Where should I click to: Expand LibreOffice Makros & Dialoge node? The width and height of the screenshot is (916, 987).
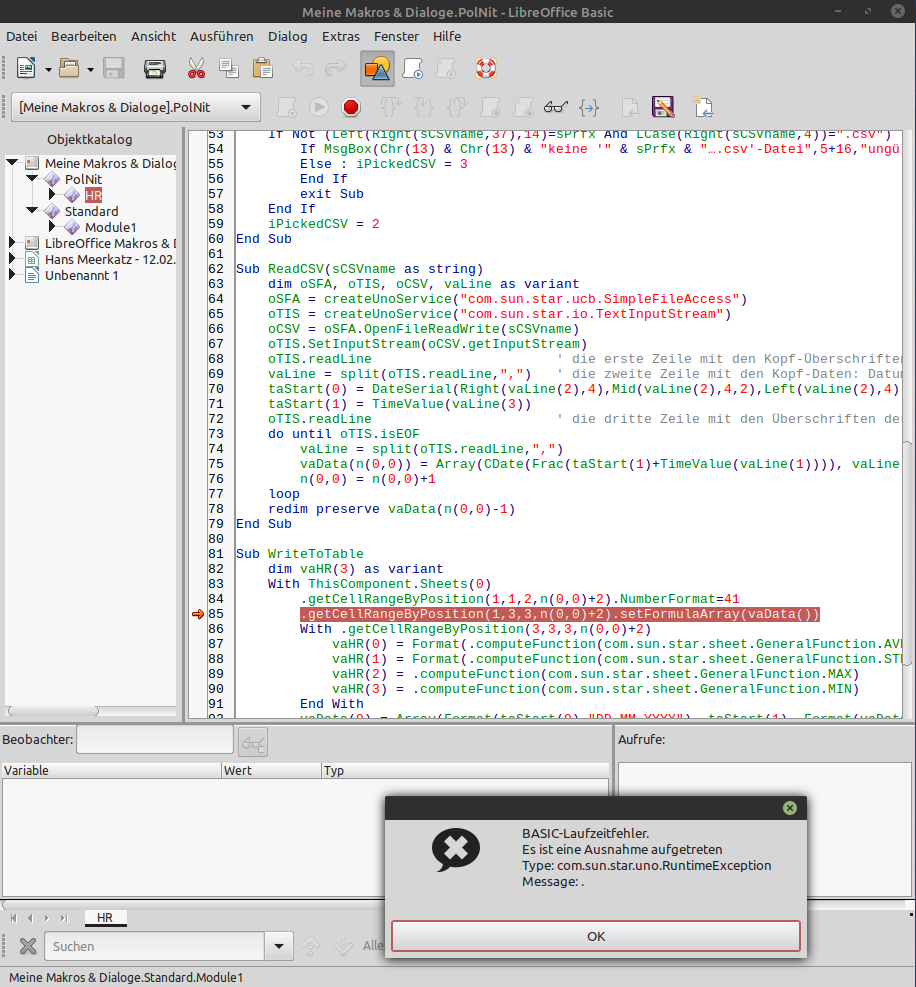[x=11, y=242]
